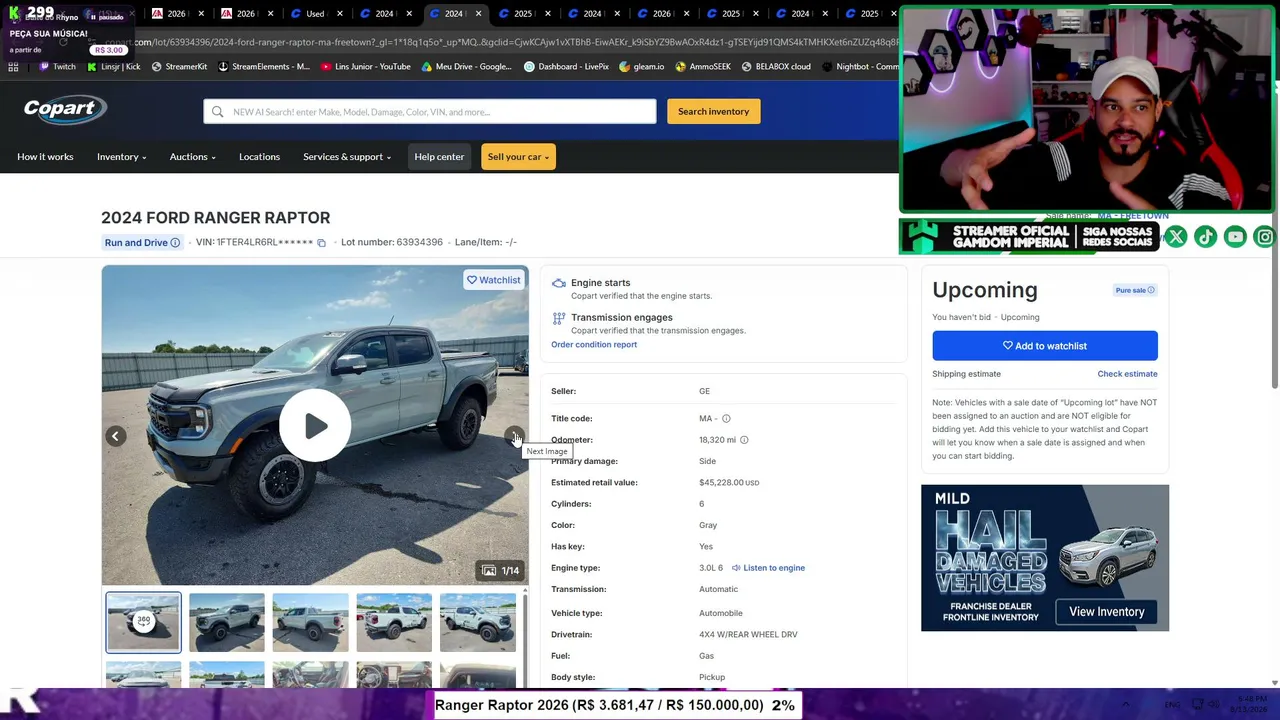Image resolution: width=1280 pixels, height=720 pixels.
Task: Click the drivetrain value 4X4 W/REAR WHEEL DRV
Action: (x=748, y=635)
